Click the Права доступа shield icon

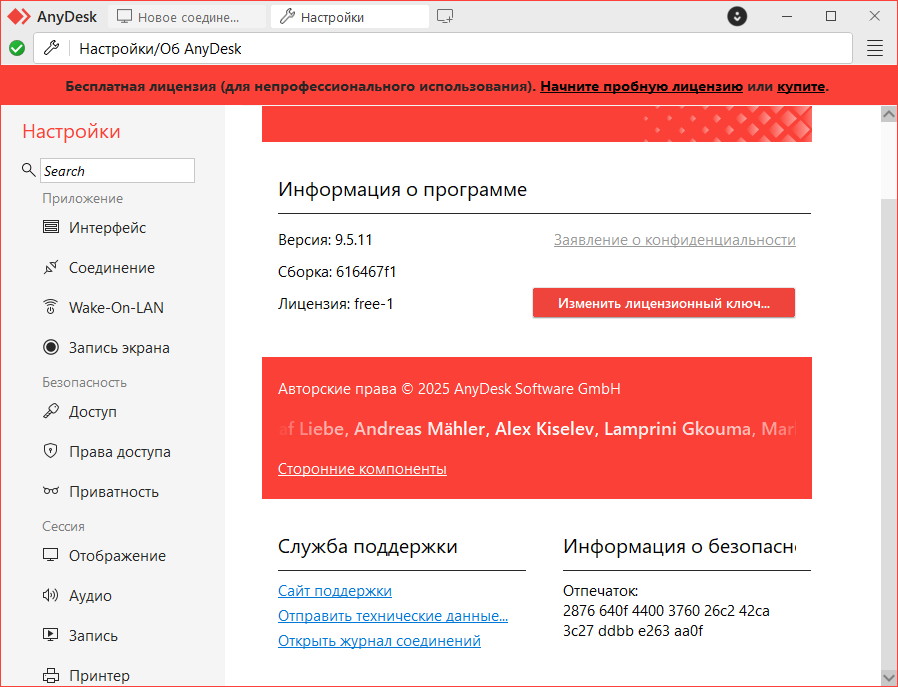click(51, 451)
